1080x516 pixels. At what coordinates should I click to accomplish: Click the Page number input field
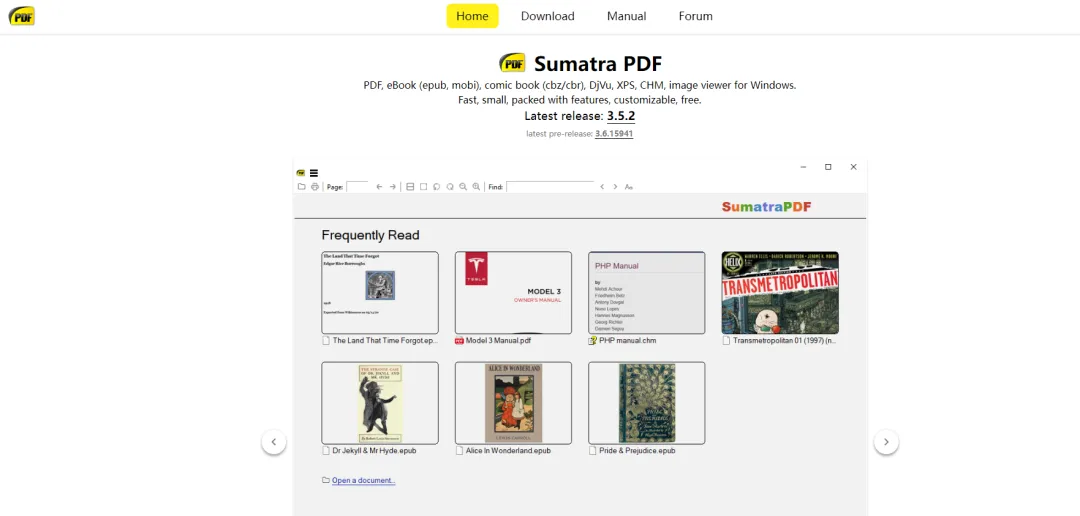(357, 187)
